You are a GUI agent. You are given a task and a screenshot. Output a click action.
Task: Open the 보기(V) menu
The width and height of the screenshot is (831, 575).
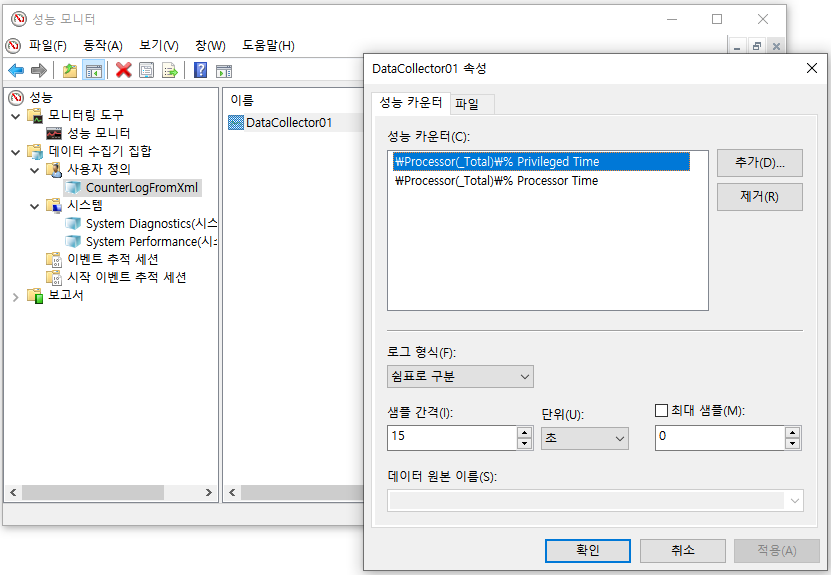point(159,46)
